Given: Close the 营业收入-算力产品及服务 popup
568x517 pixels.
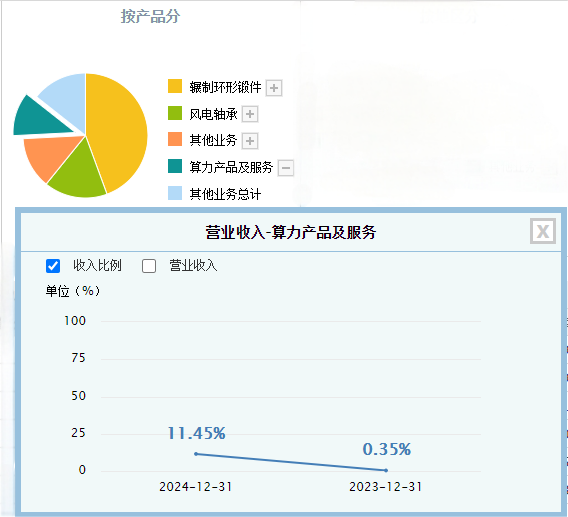Looking at the screenshot, I should pos(543,231).
